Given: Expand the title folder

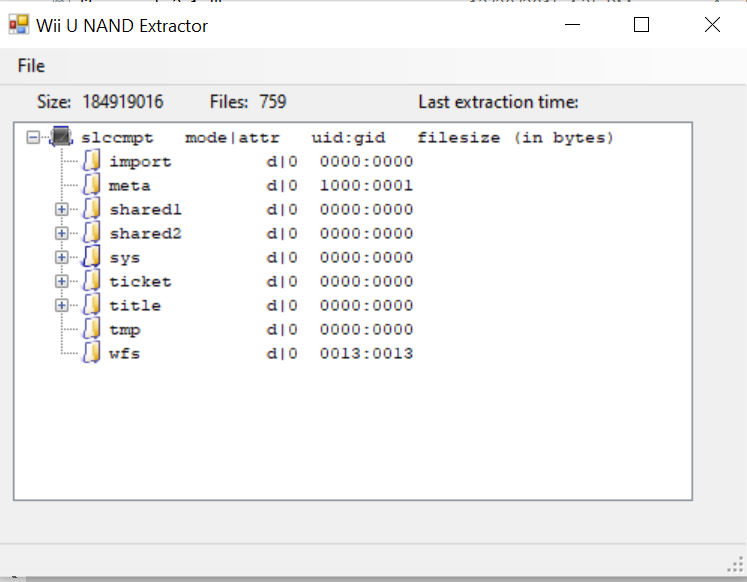Looking at the screenshot, I should pyautogui.click(x=61, y=305).
